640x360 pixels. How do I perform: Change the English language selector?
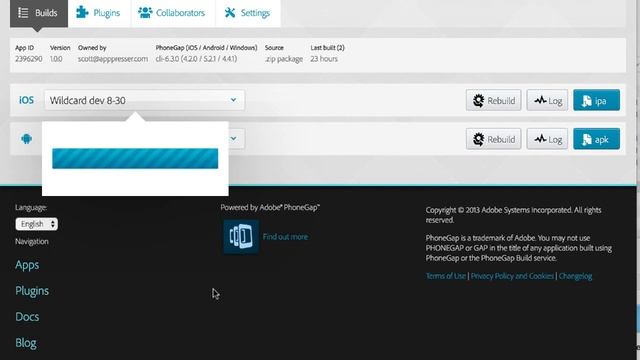(37, 224)
